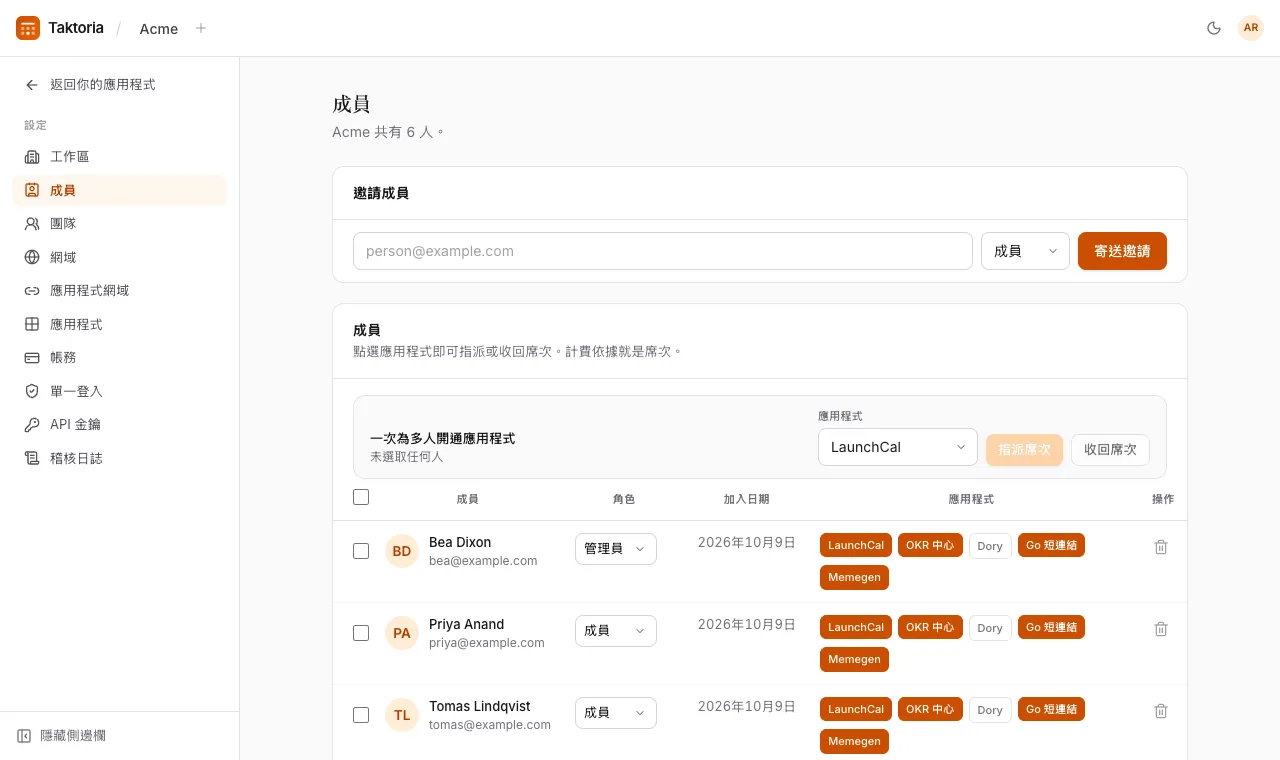Remove Tomas Lindqvist with trash icon

1161,711
